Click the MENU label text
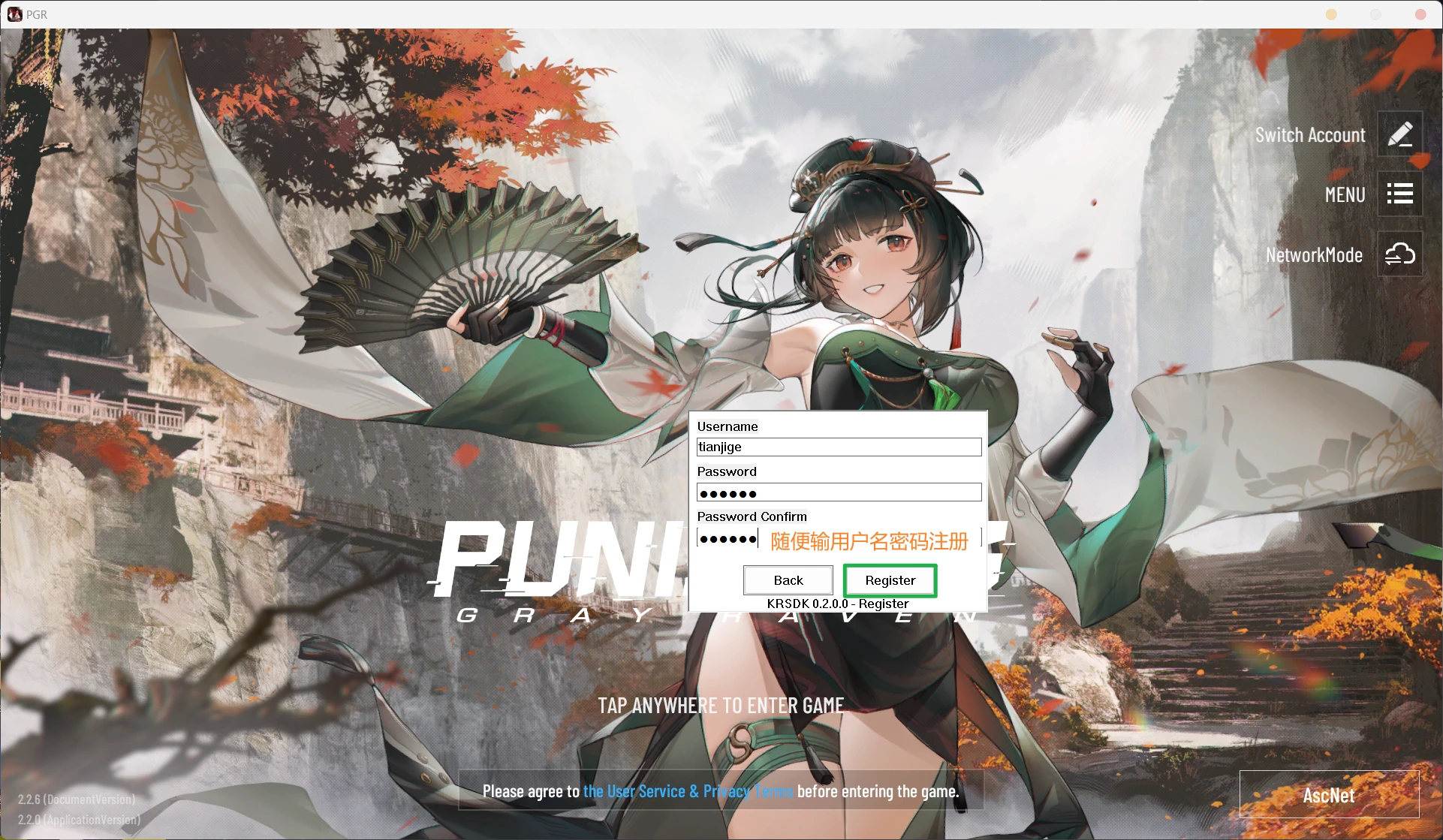The image size is (1443, 840). pyautogui.click(x=1345, y=195)
